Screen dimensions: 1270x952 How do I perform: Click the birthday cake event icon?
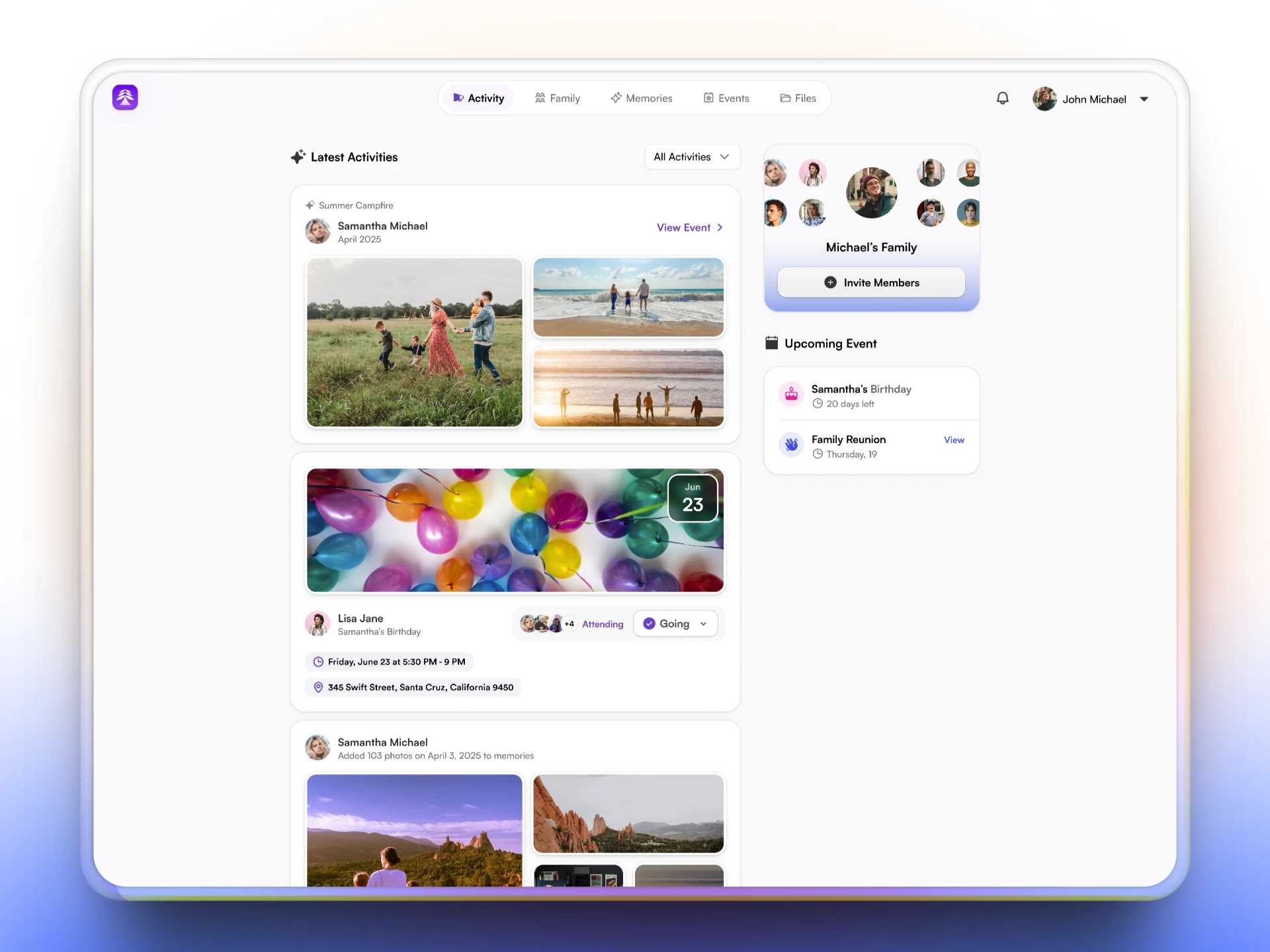coord(791,395)
